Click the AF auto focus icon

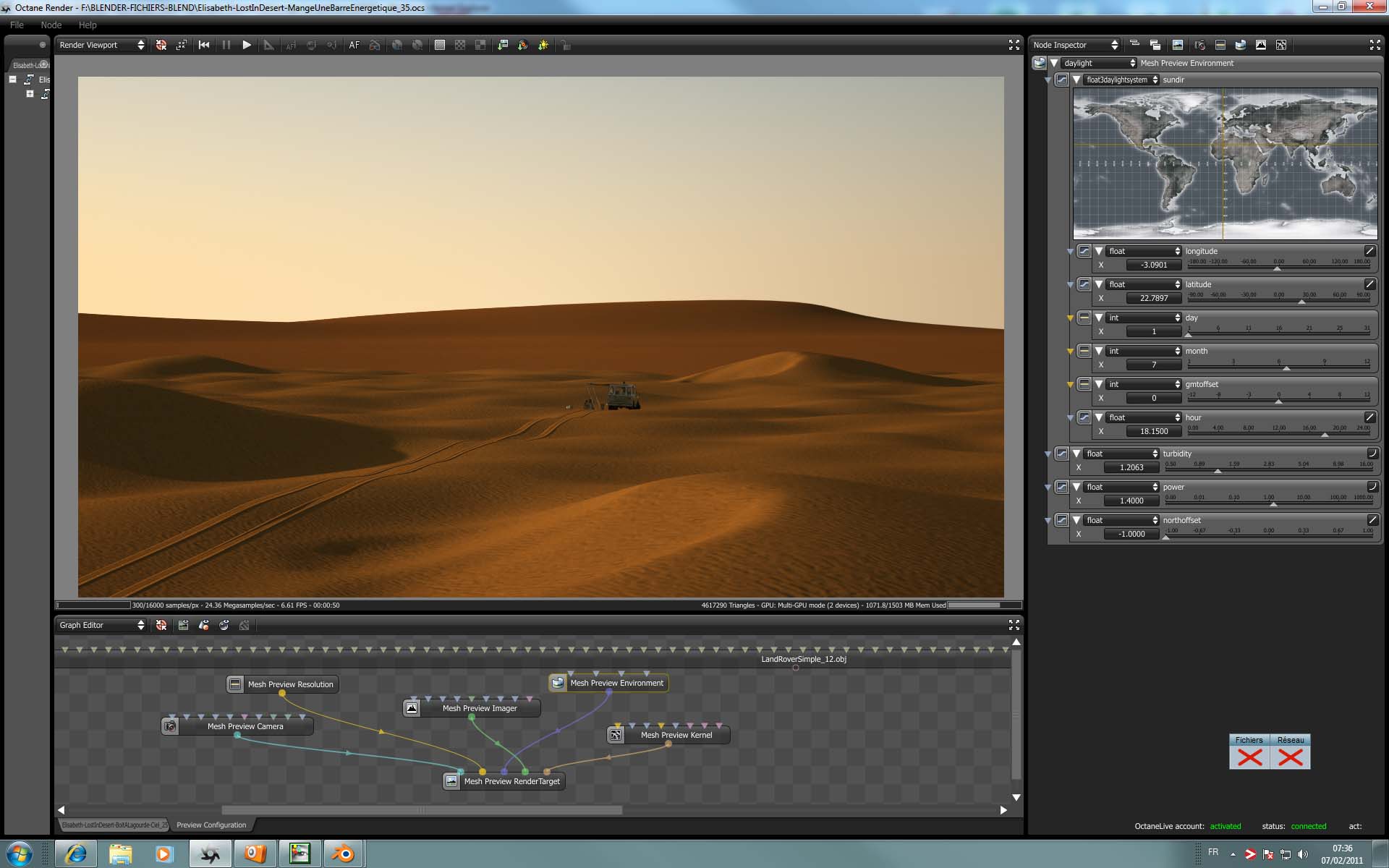[354, 45]
